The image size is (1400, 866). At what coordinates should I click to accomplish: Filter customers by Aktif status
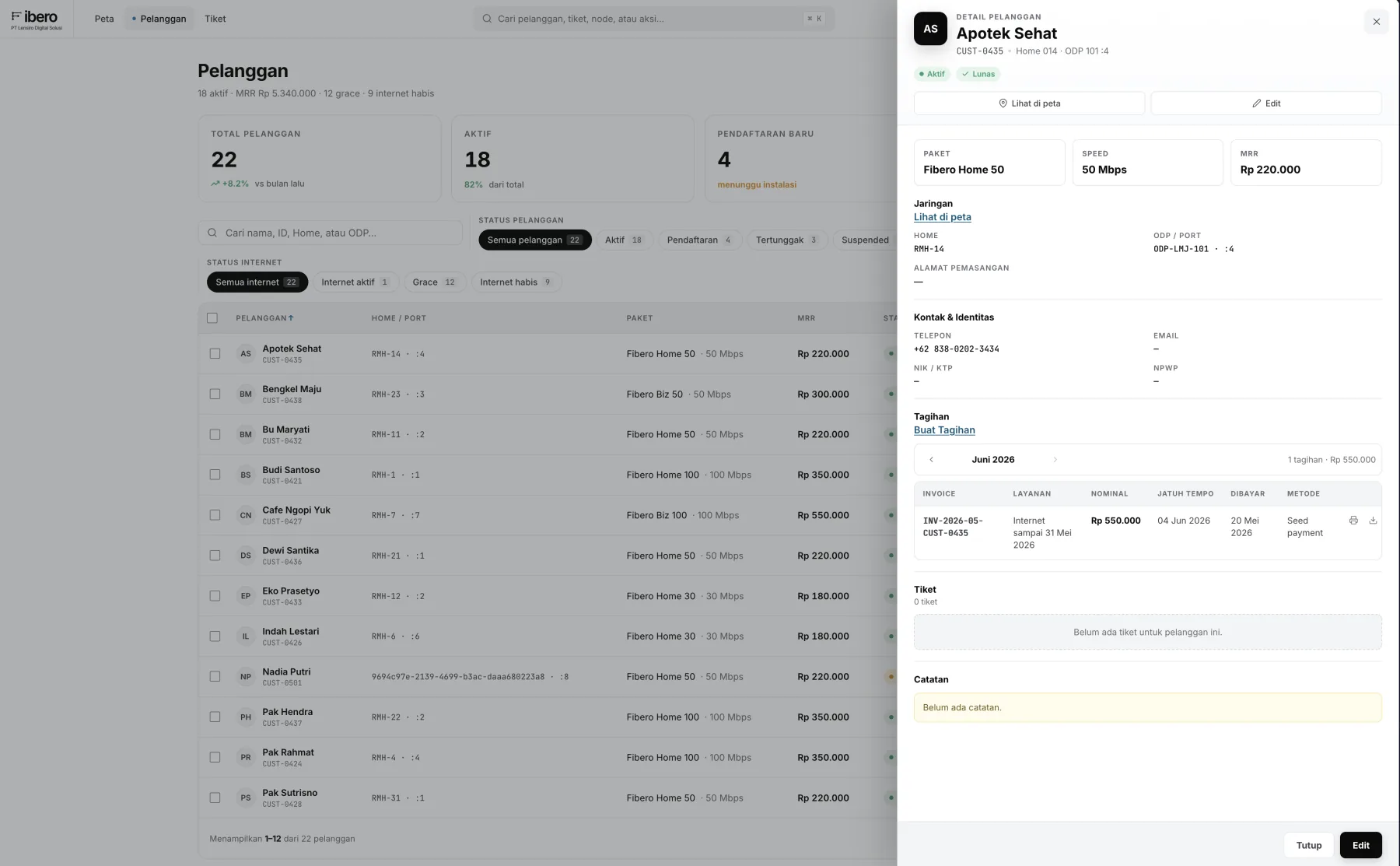[x=624, y=240]
